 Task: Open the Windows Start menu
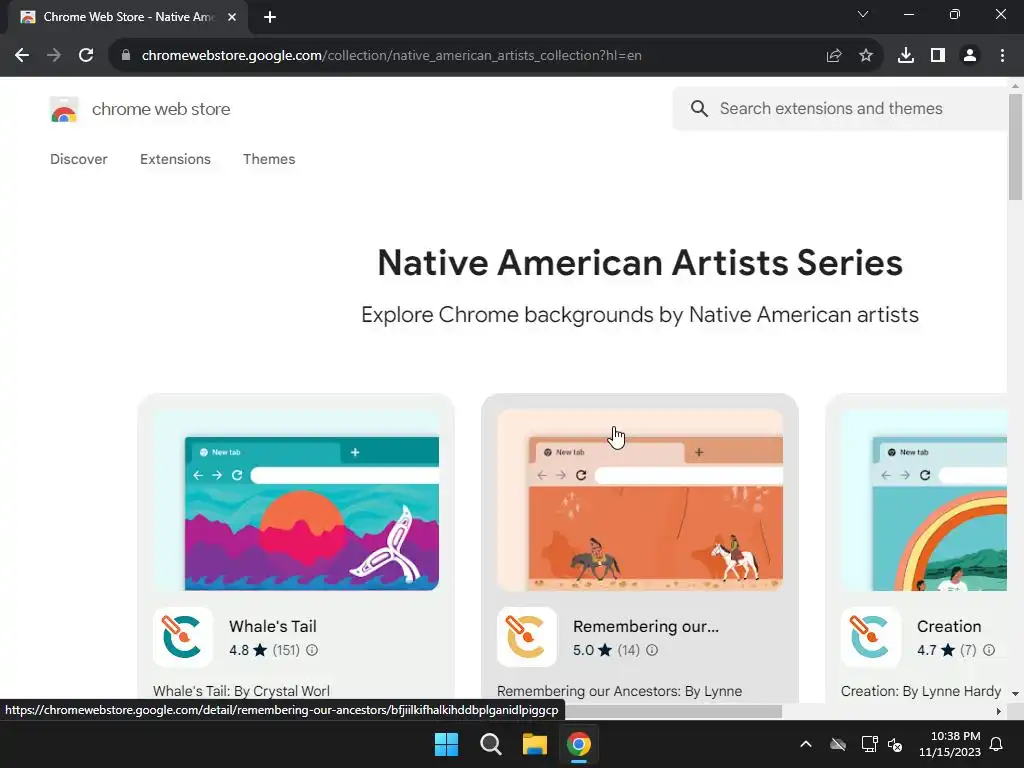click(447, 744)
